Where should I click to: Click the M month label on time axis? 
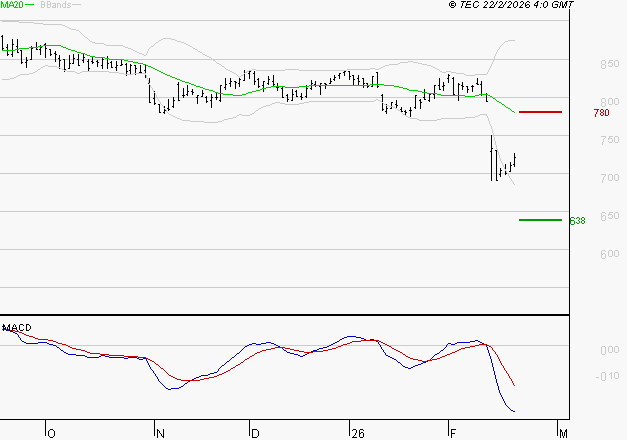point(563,434)
